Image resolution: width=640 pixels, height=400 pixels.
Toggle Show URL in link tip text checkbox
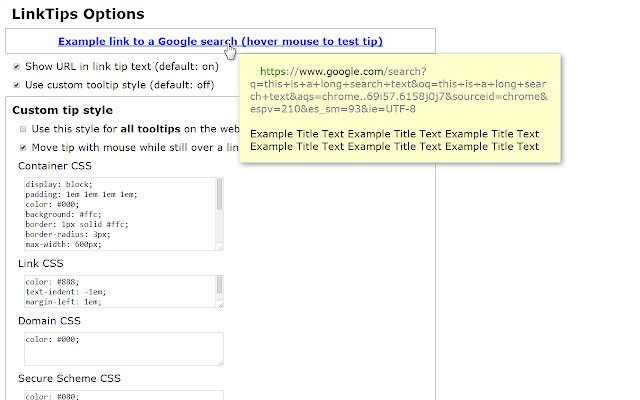click(16, 66)
